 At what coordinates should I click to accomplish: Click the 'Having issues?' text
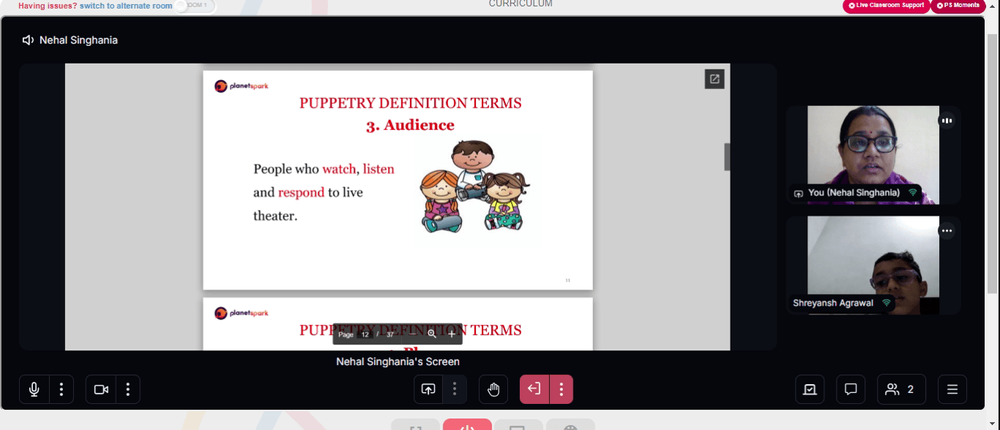48,6
